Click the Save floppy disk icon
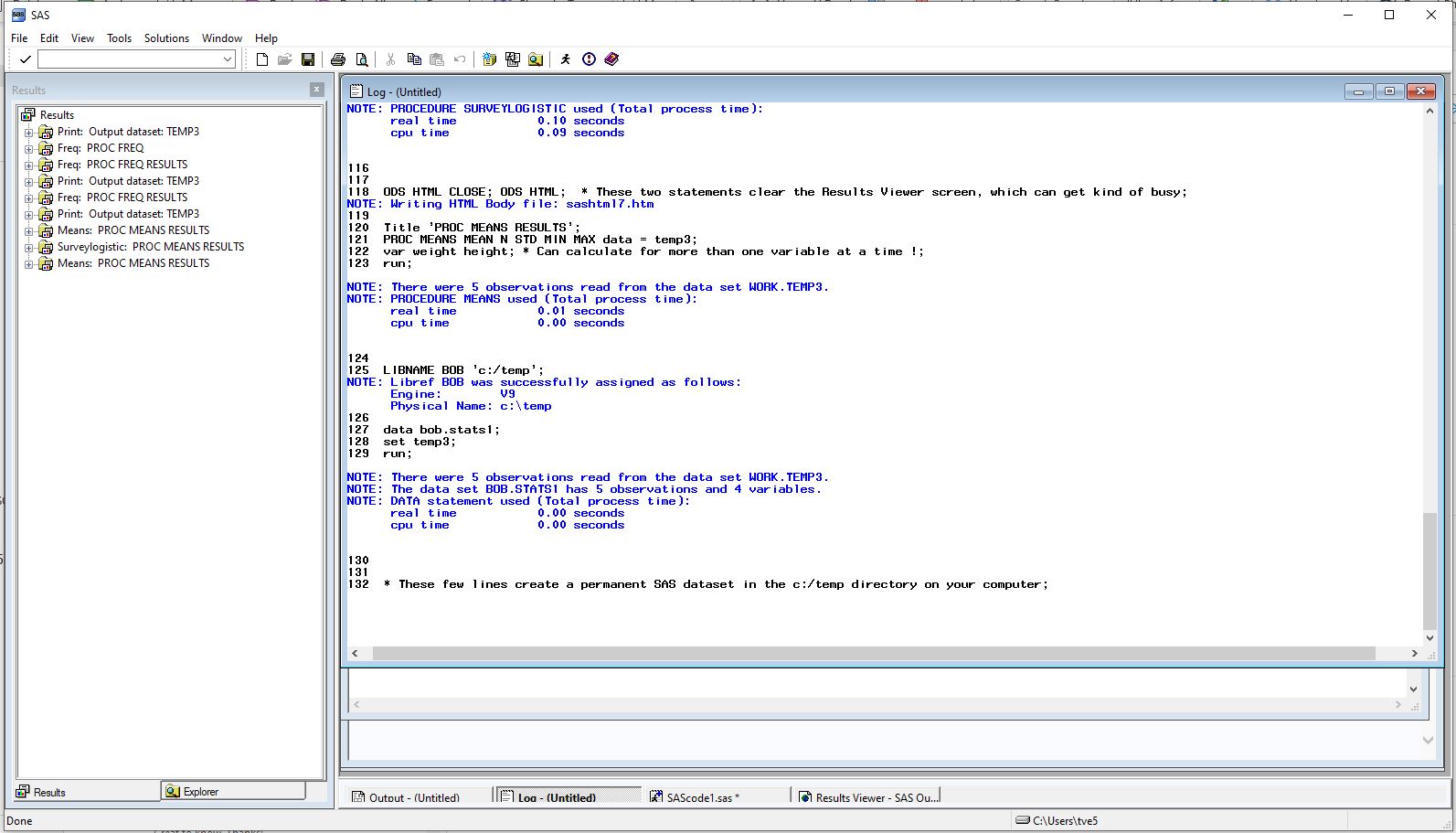 308,59
